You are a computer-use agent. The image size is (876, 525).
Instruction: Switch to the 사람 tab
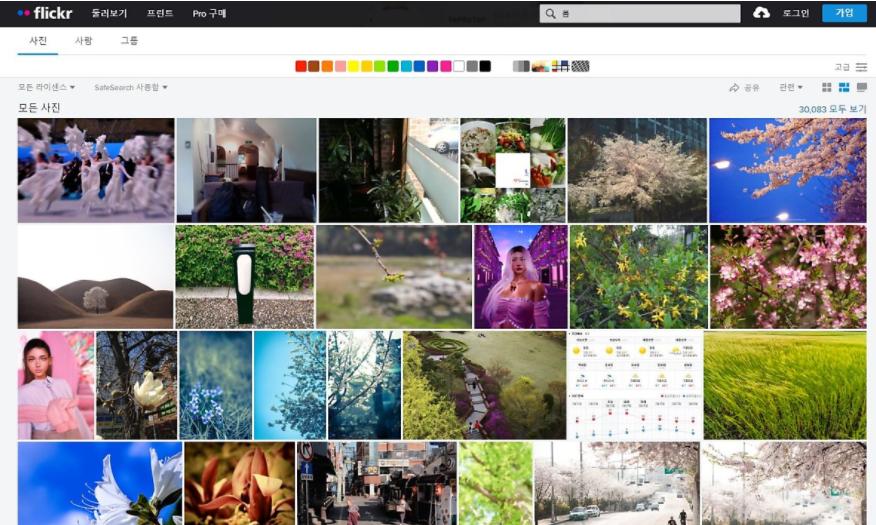click(83, 41)
